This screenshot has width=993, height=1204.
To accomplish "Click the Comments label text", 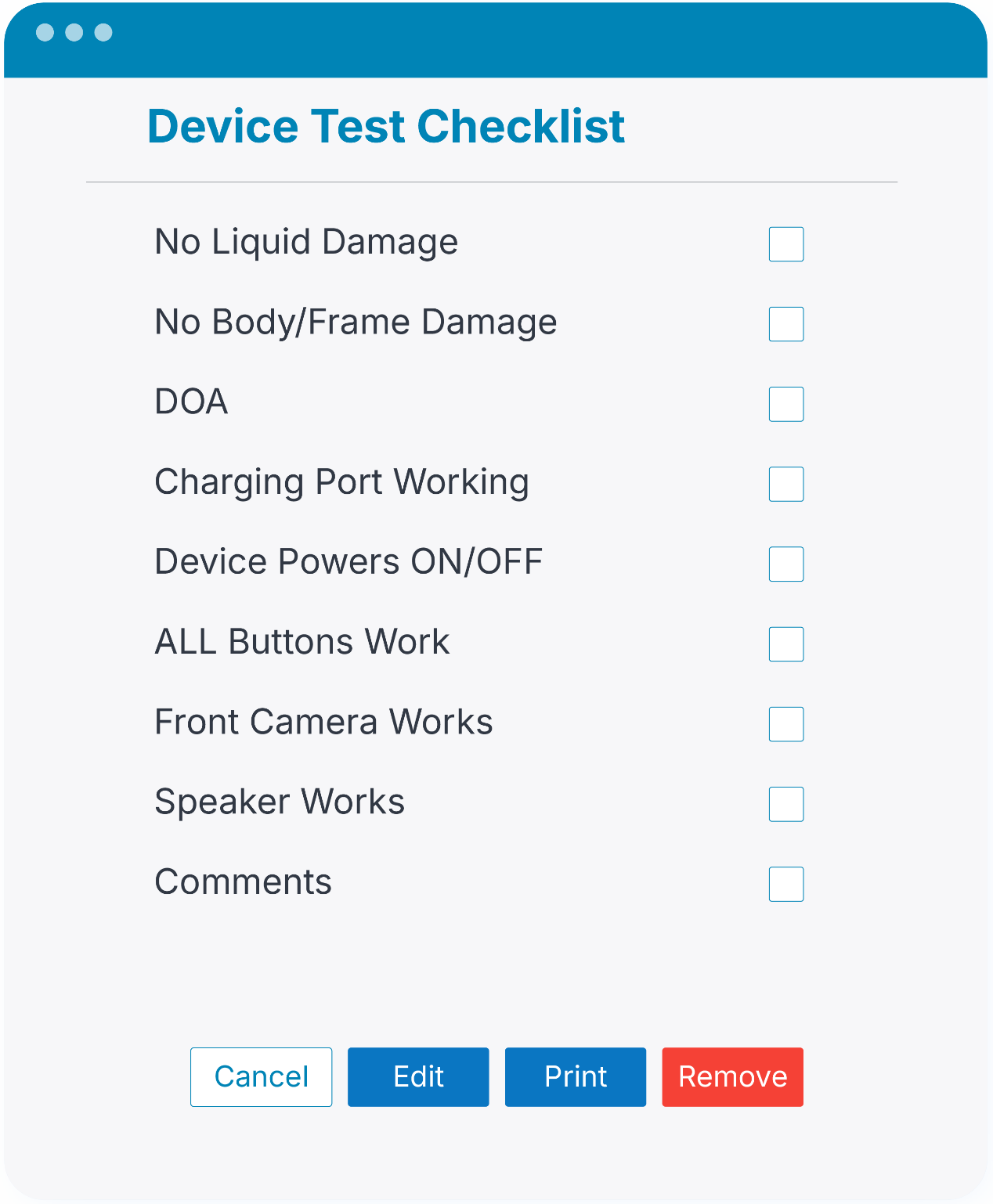I will [244, 882].
